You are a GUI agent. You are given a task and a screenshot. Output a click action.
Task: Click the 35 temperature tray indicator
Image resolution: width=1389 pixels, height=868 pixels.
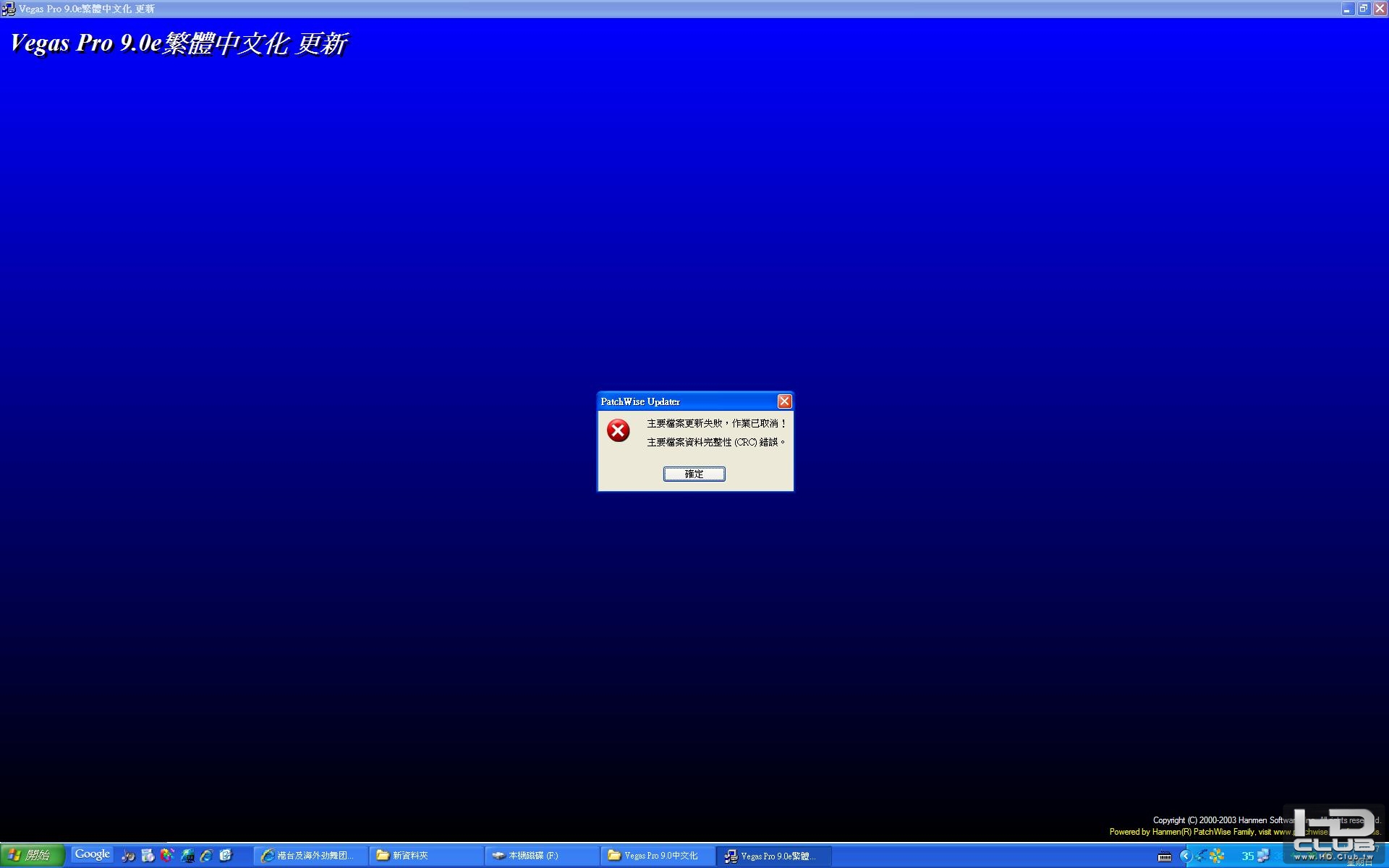[1247, 856]
